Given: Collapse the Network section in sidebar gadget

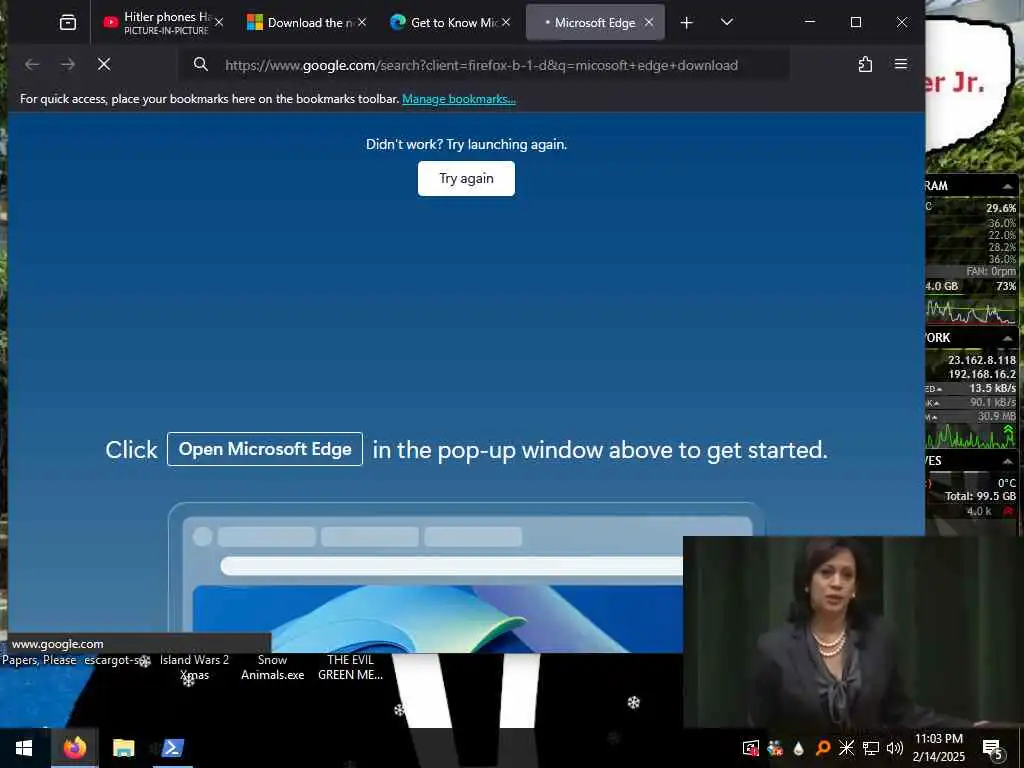Looking at the screenshot, I should point(1008,338).
